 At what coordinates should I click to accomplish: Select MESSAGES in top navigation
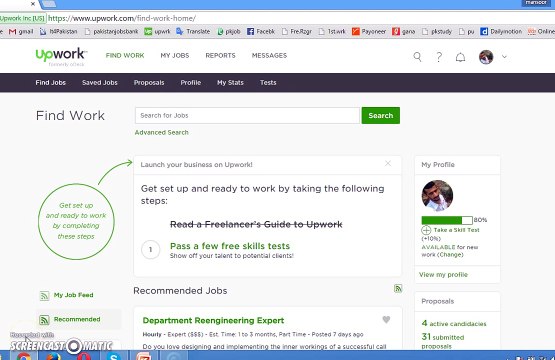(x=269, y=56)
